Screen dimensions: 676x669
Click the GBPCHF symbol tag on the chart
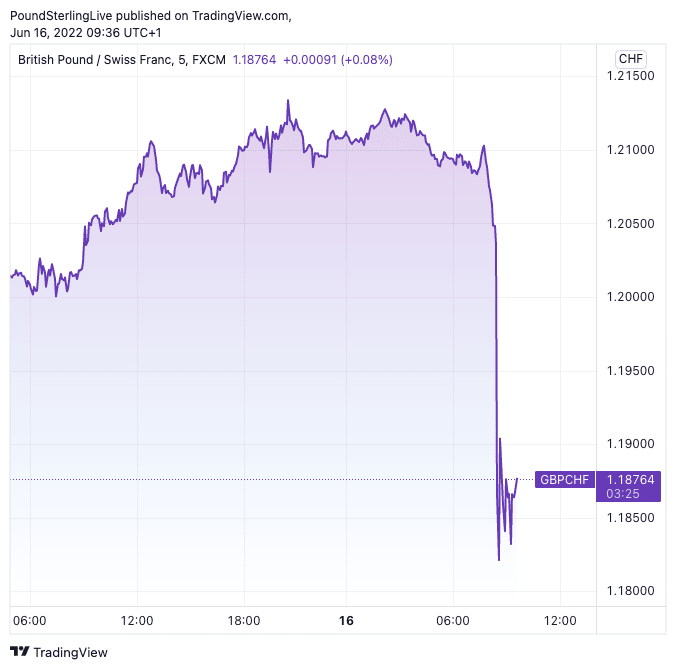[565, 480]
